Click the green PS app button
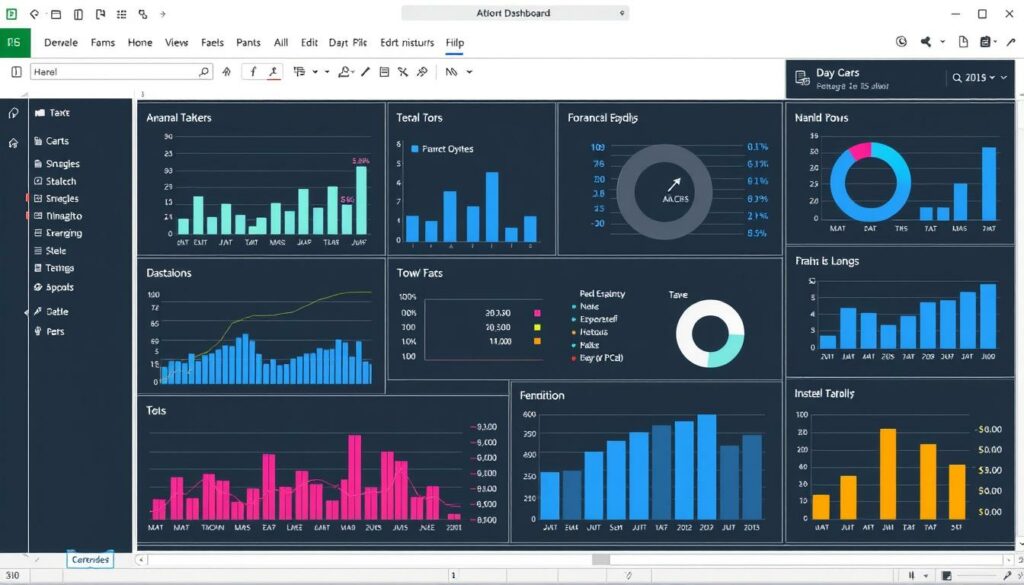1024x585 pixels. click(x=15, y=43)
